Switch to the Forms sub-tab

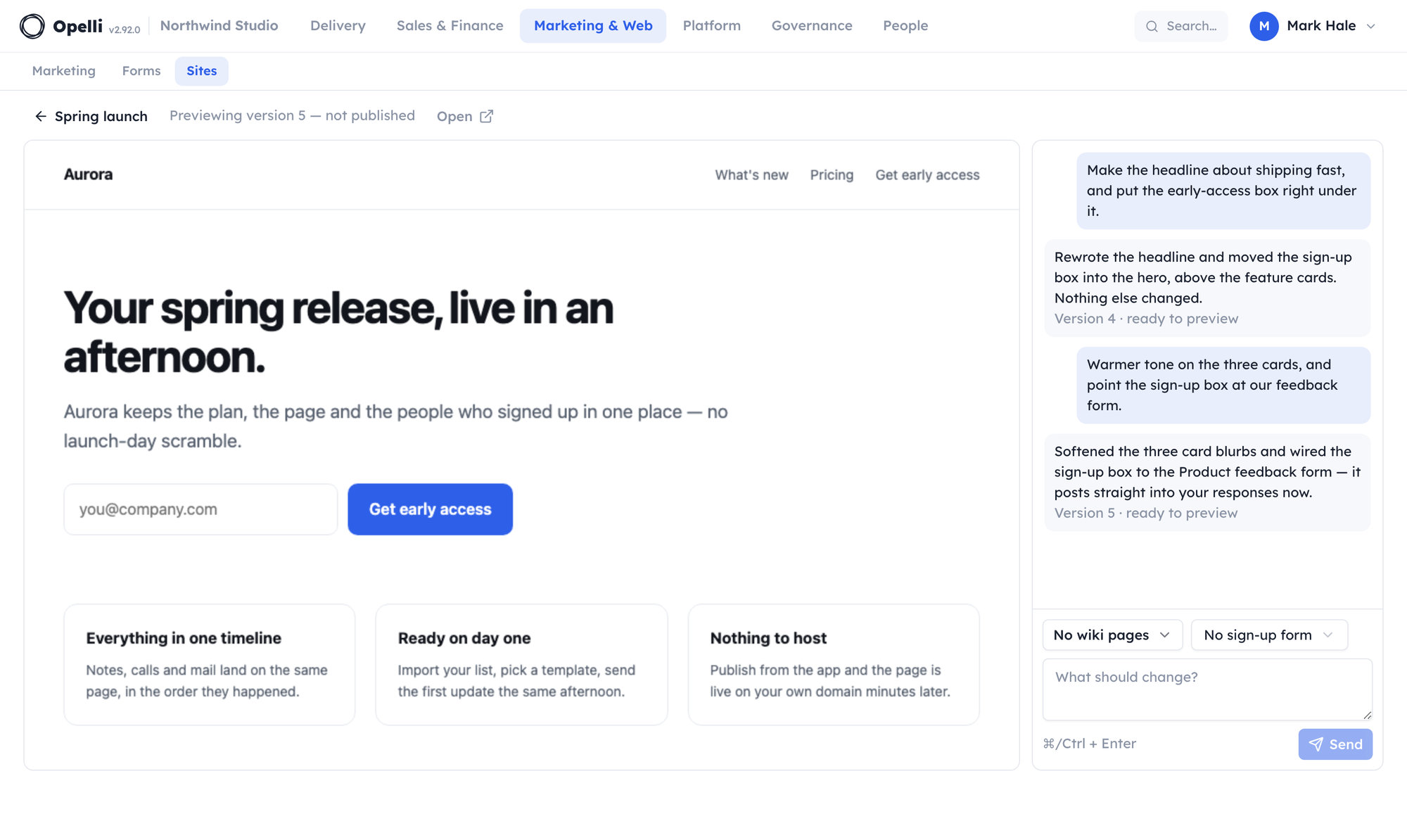pos(141,71)
